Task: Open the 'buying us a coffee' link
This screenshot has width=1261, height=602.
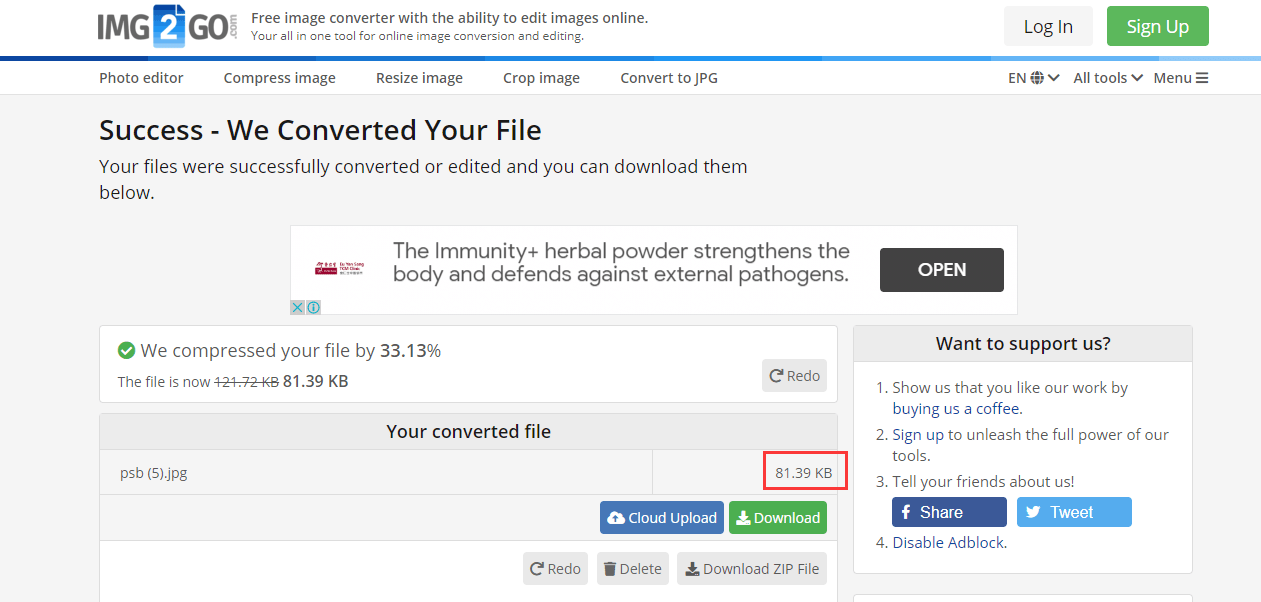Action: [x=956, y=408]
